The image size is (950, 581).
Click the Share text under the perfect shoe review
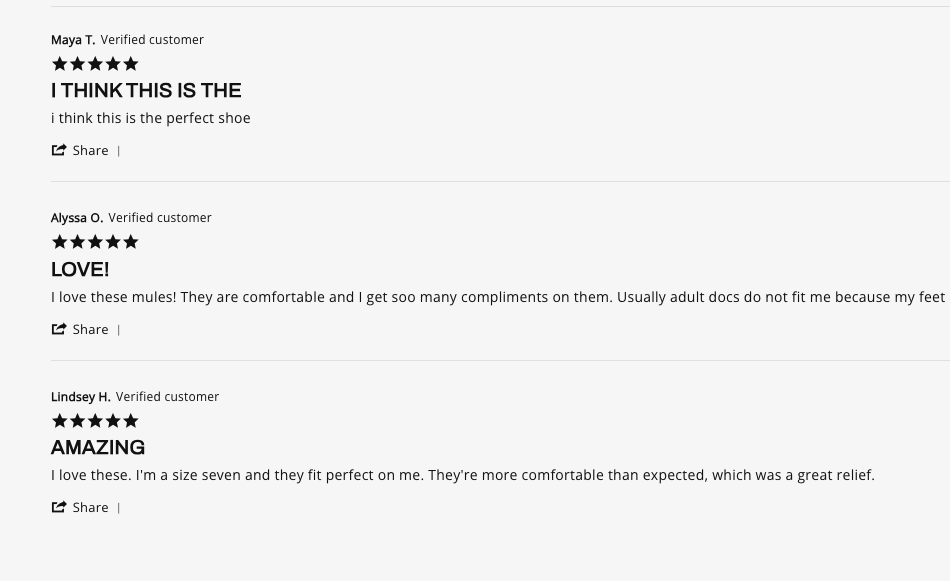[x=90, y=150]
